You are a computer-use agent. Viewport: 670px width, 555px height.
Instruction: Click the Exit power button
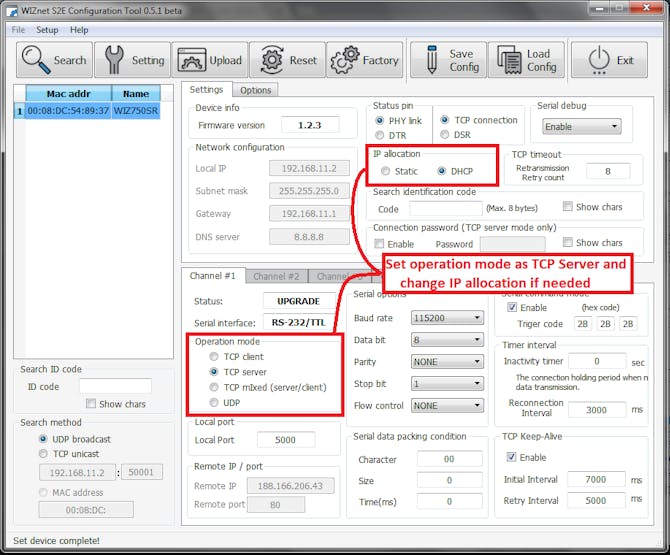pyautogui.click(x=609, y=60)
